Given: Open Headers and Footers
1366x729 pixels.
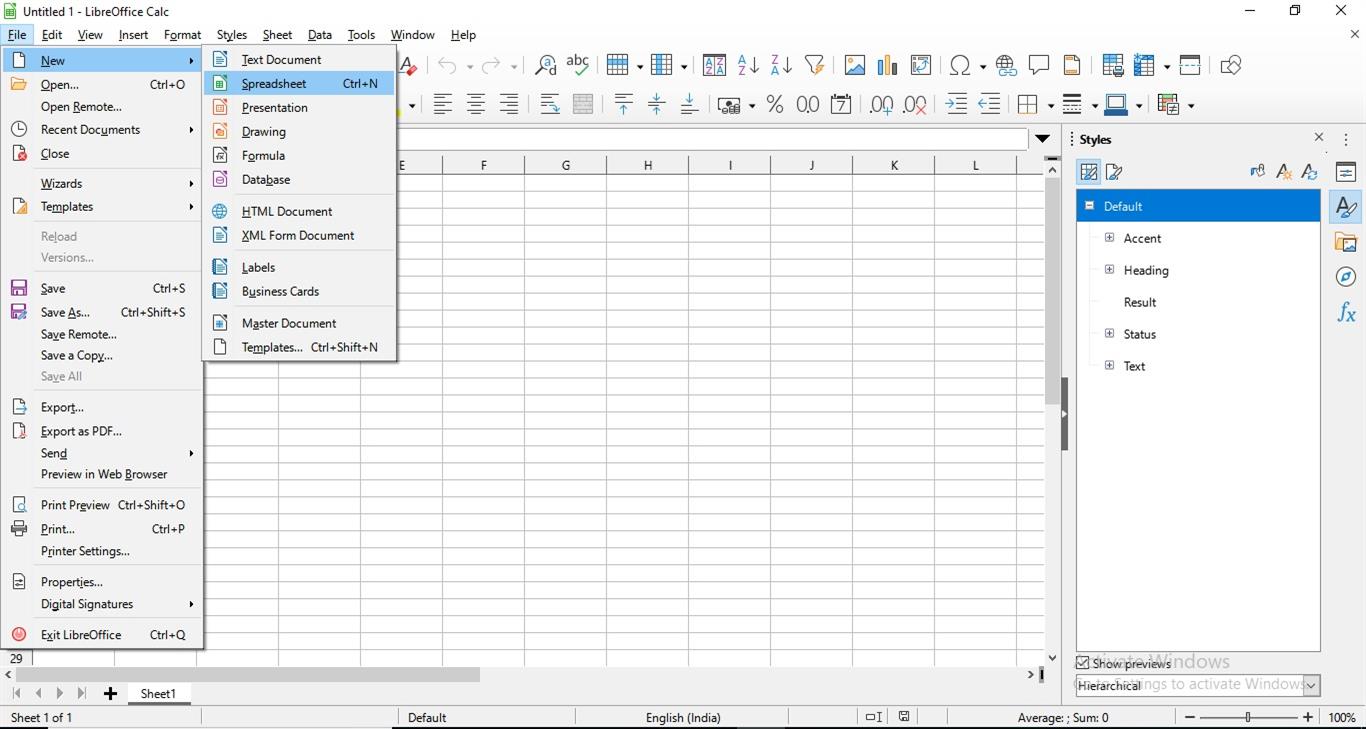Looking at the screenshot, I should click(1072, 65).
